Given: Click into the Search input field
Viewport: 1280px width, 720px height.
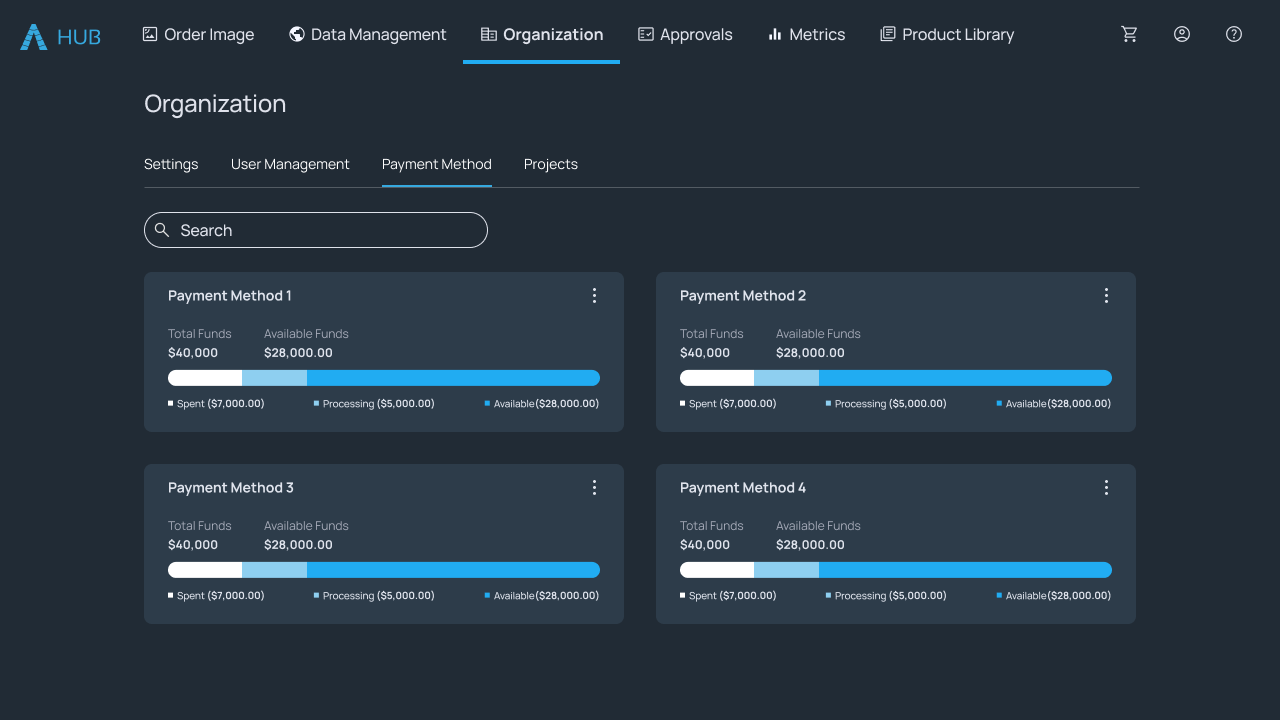Looking at the screenshot, I should [330, 230].
